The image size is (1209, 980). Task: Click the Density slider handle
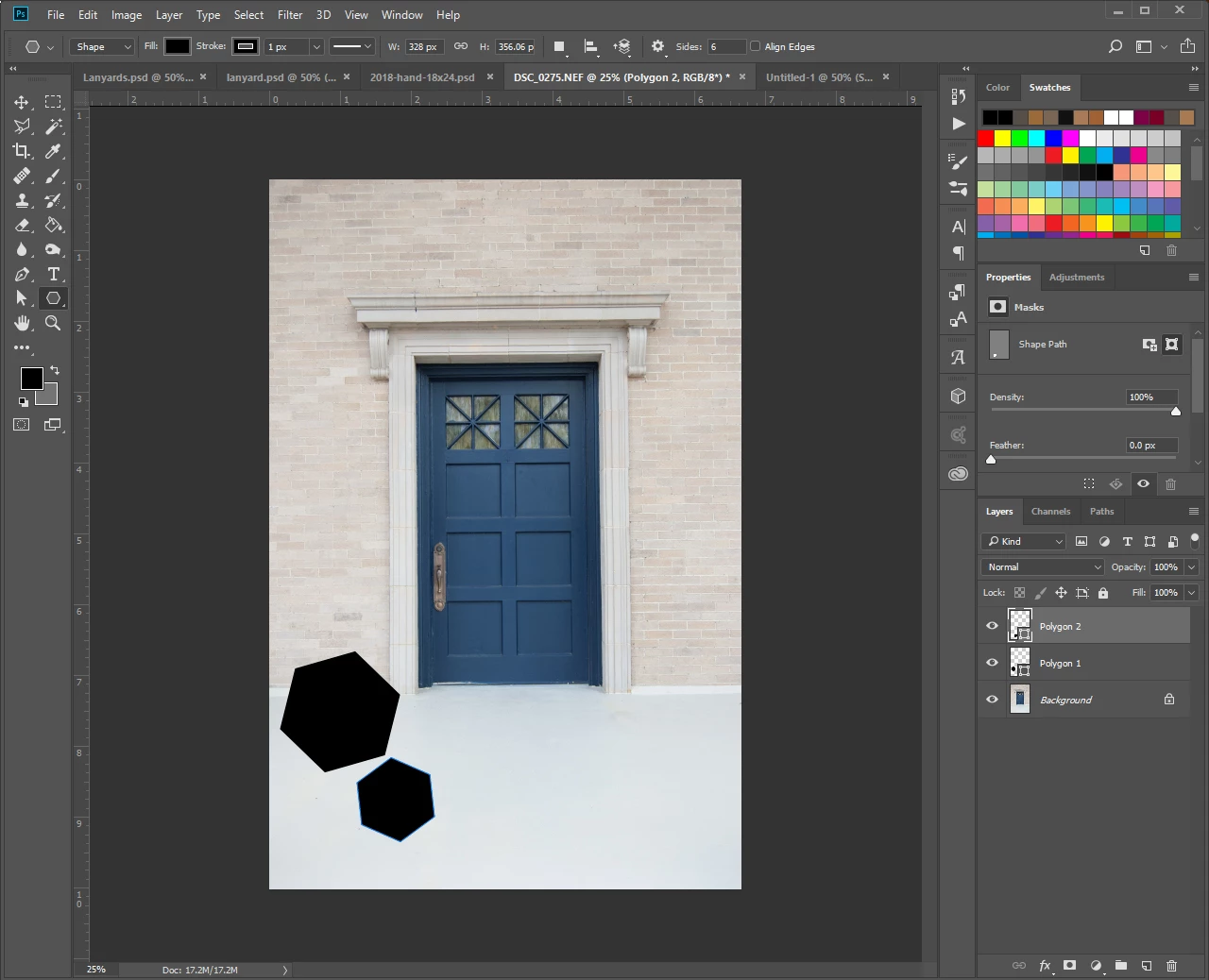coord(1176,411)
